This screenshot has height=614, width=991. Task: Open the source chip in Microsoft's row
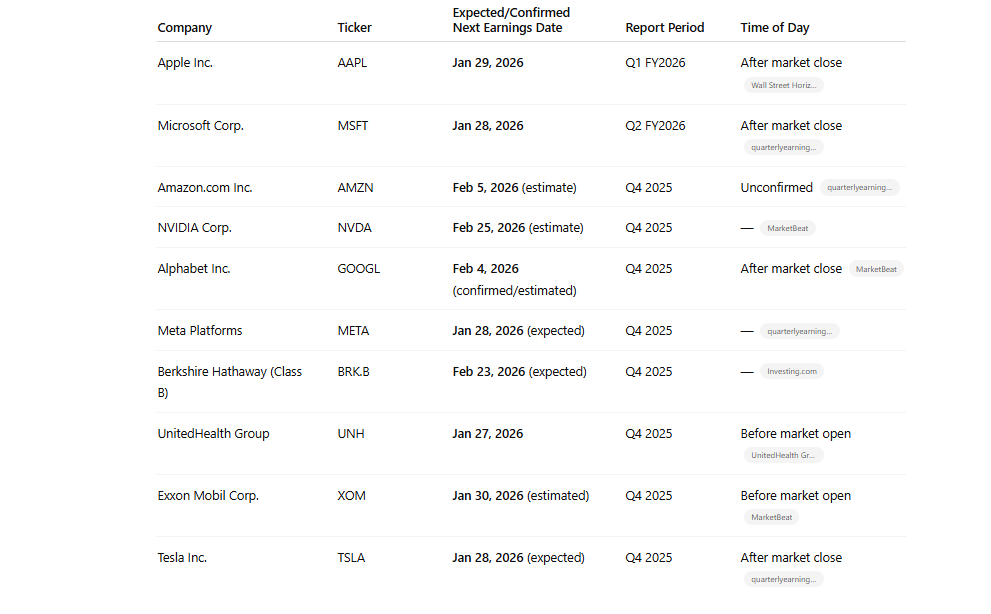pos(784,147)
